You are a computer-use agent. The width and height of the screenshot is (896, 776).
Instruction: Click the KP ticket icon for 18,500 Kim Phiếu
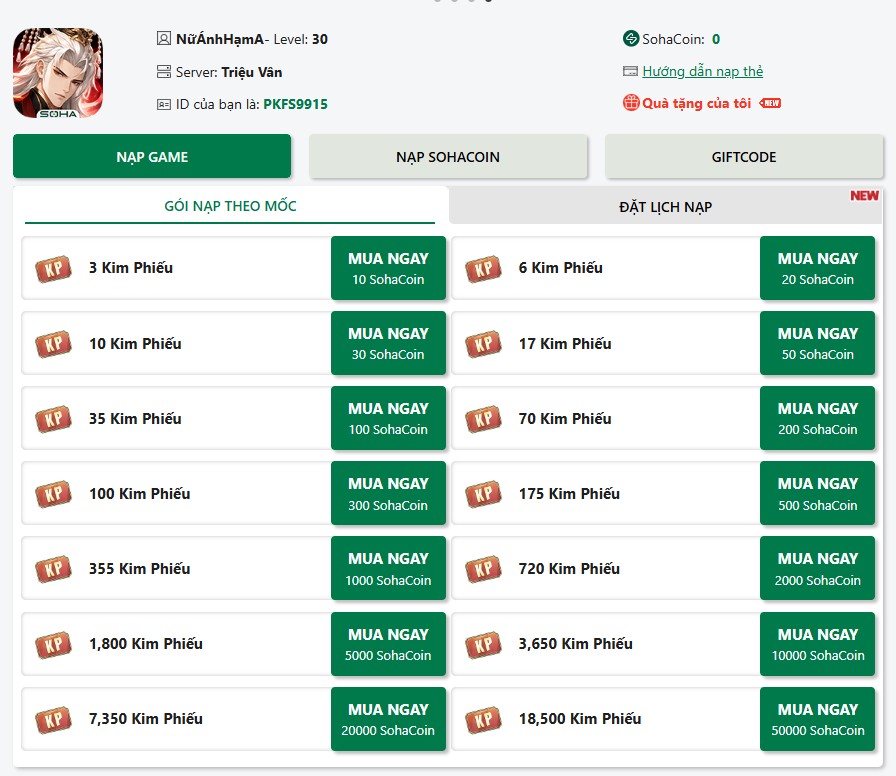(x=483, y=719)
